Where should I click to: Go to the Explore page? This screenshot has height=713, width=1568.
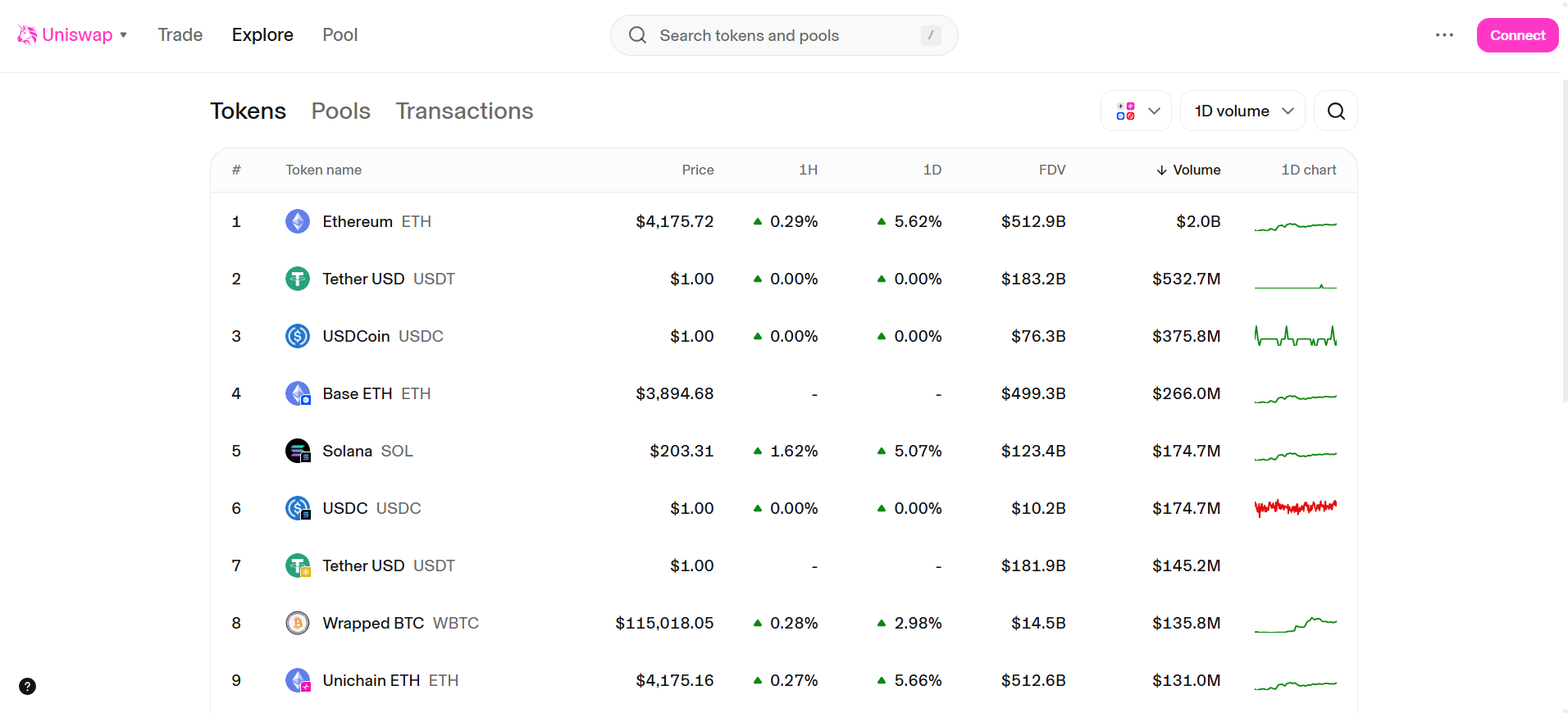point(262,34)
